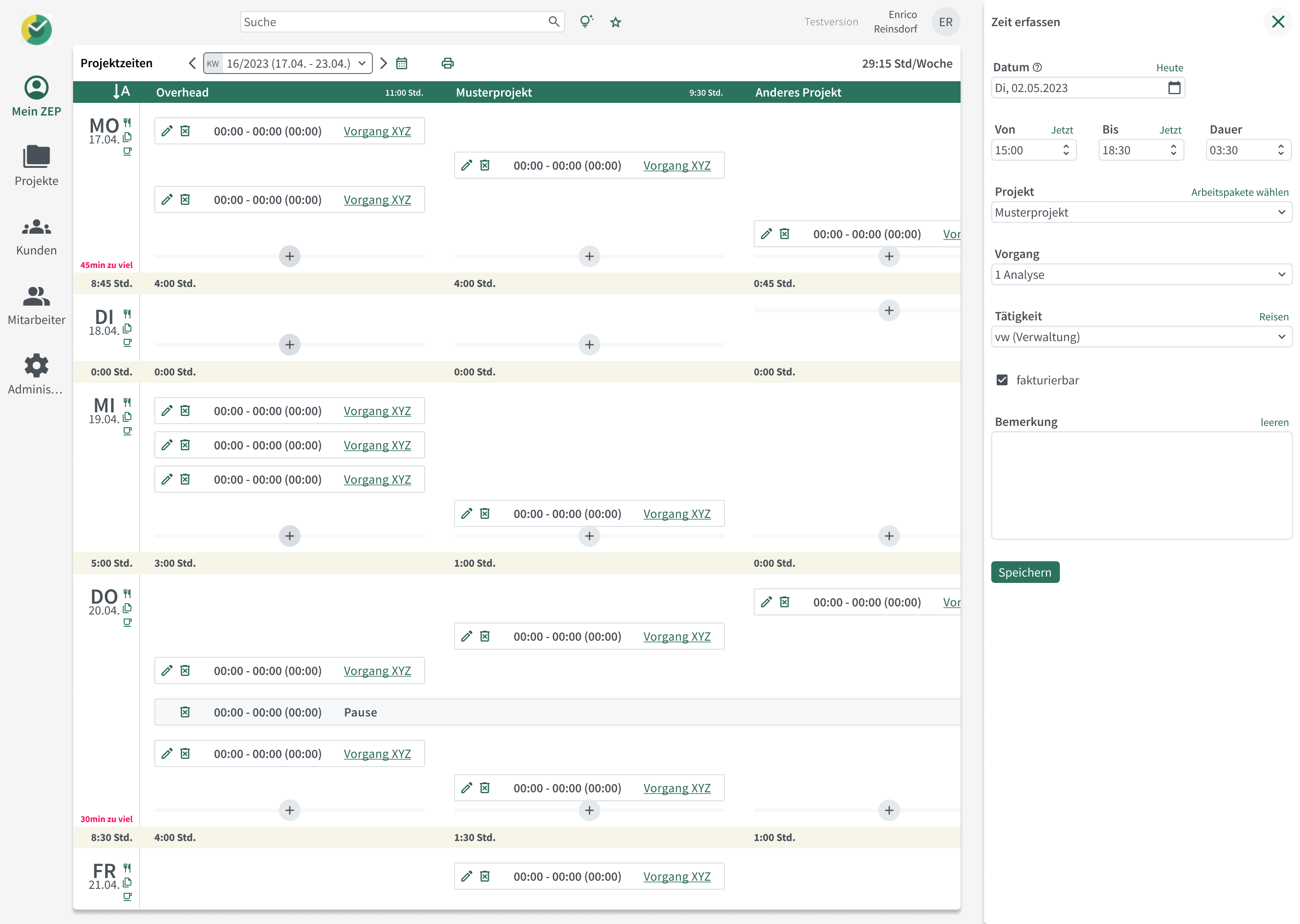Disable the fakturierbar checkbox

click(1003, 380)
